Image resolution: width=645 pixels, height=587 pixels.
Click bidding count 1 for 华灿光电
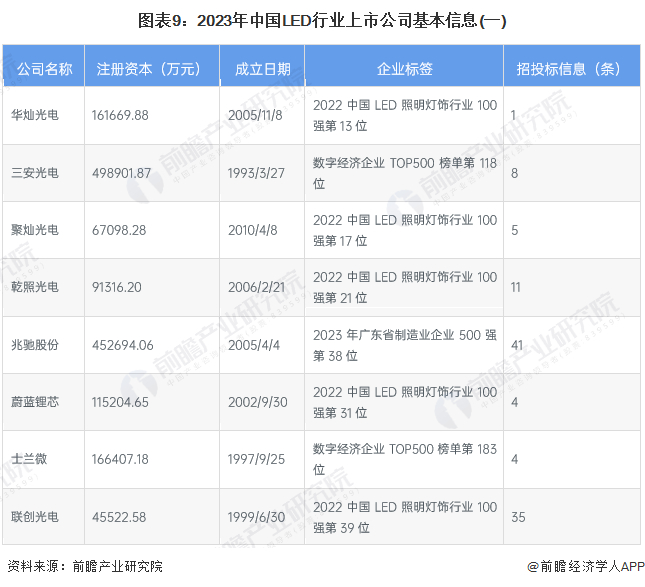pyautogui.click(x=513, y=115)
